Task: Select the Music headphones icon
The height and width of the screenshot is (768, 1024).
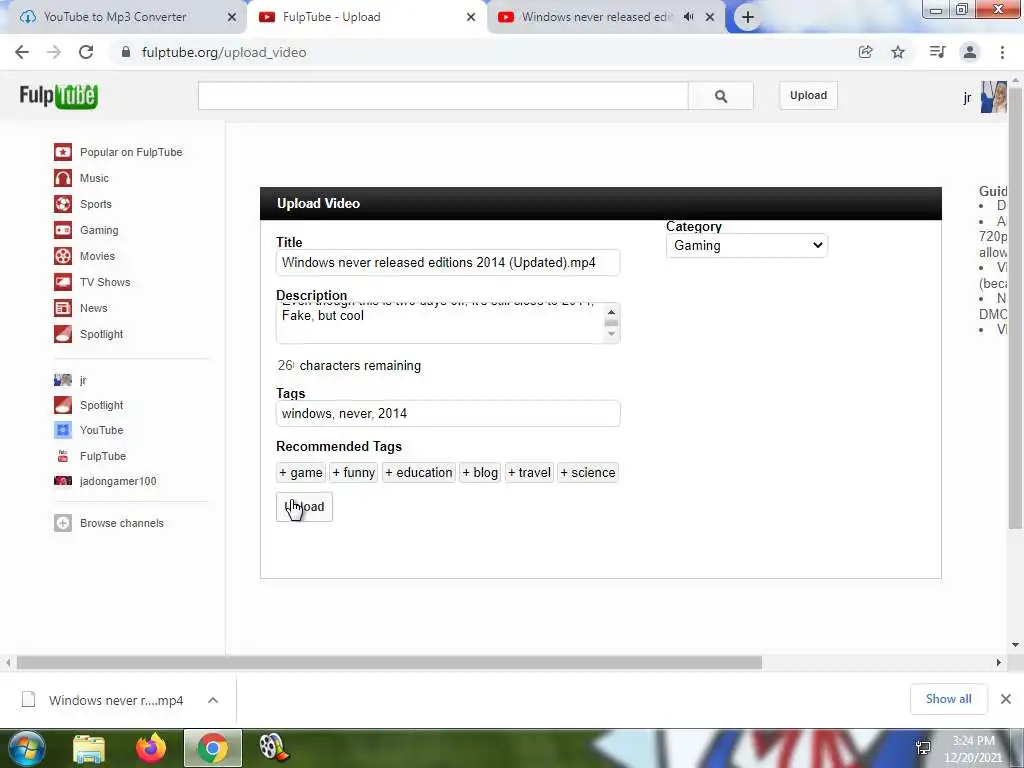Action: tap(63, 178)
